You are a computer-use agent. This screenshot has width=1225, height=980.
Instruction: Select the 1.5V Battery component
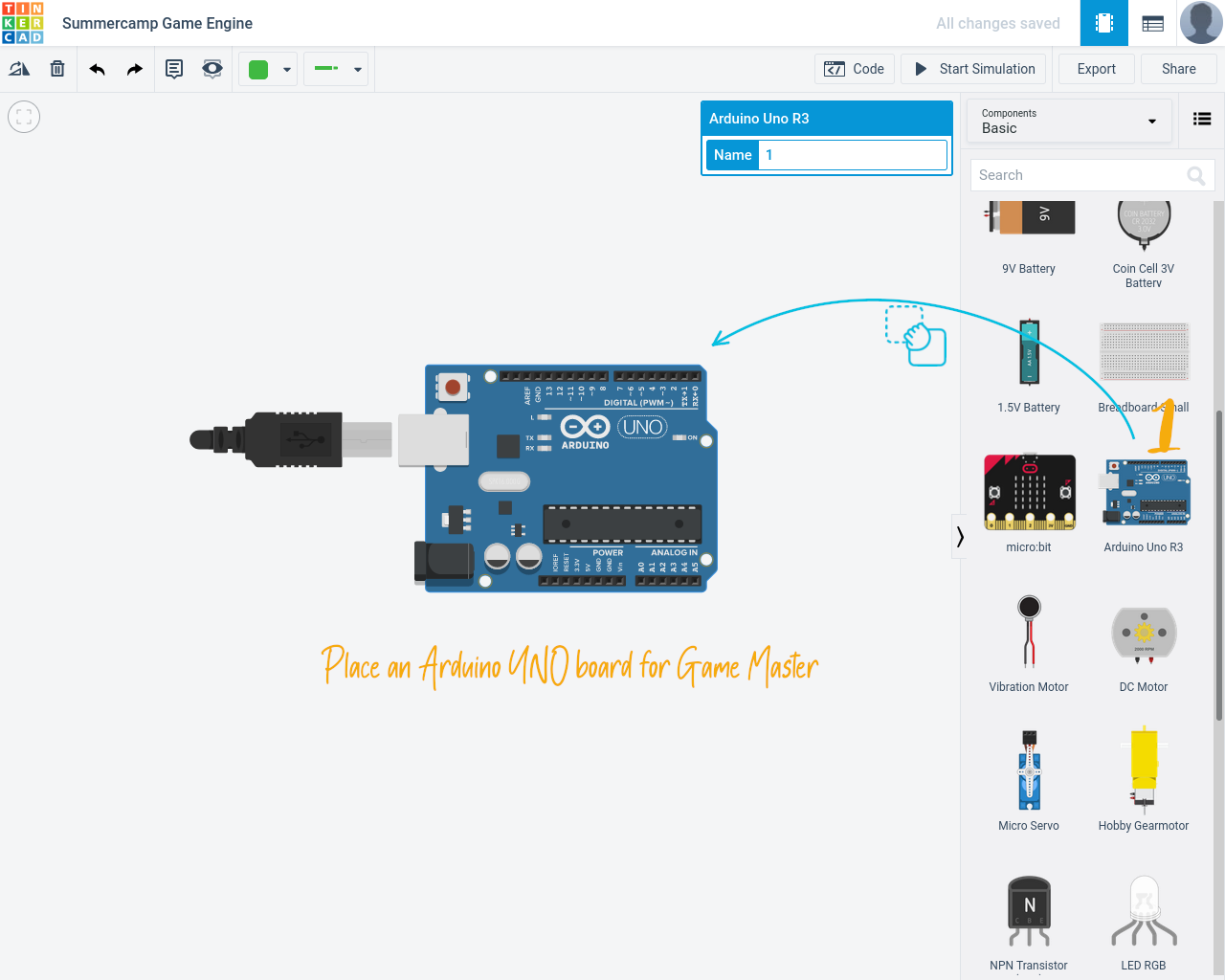1029,366
